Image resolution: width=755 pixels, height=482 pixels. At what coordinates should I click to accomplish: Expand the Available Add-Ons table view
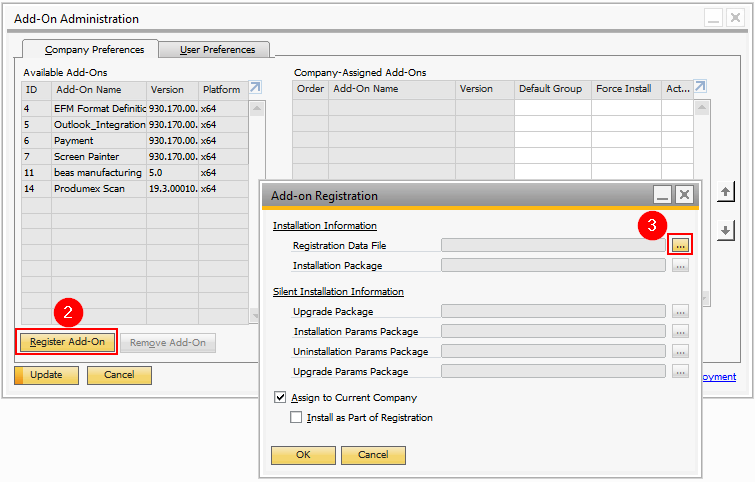(255, 88)
